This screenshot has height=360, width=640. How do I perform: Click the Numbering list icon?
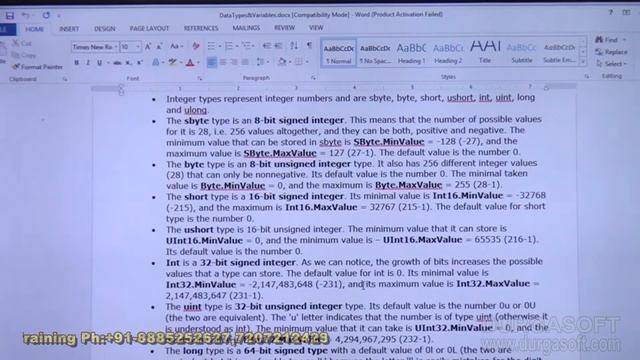[x=229, y=46]
